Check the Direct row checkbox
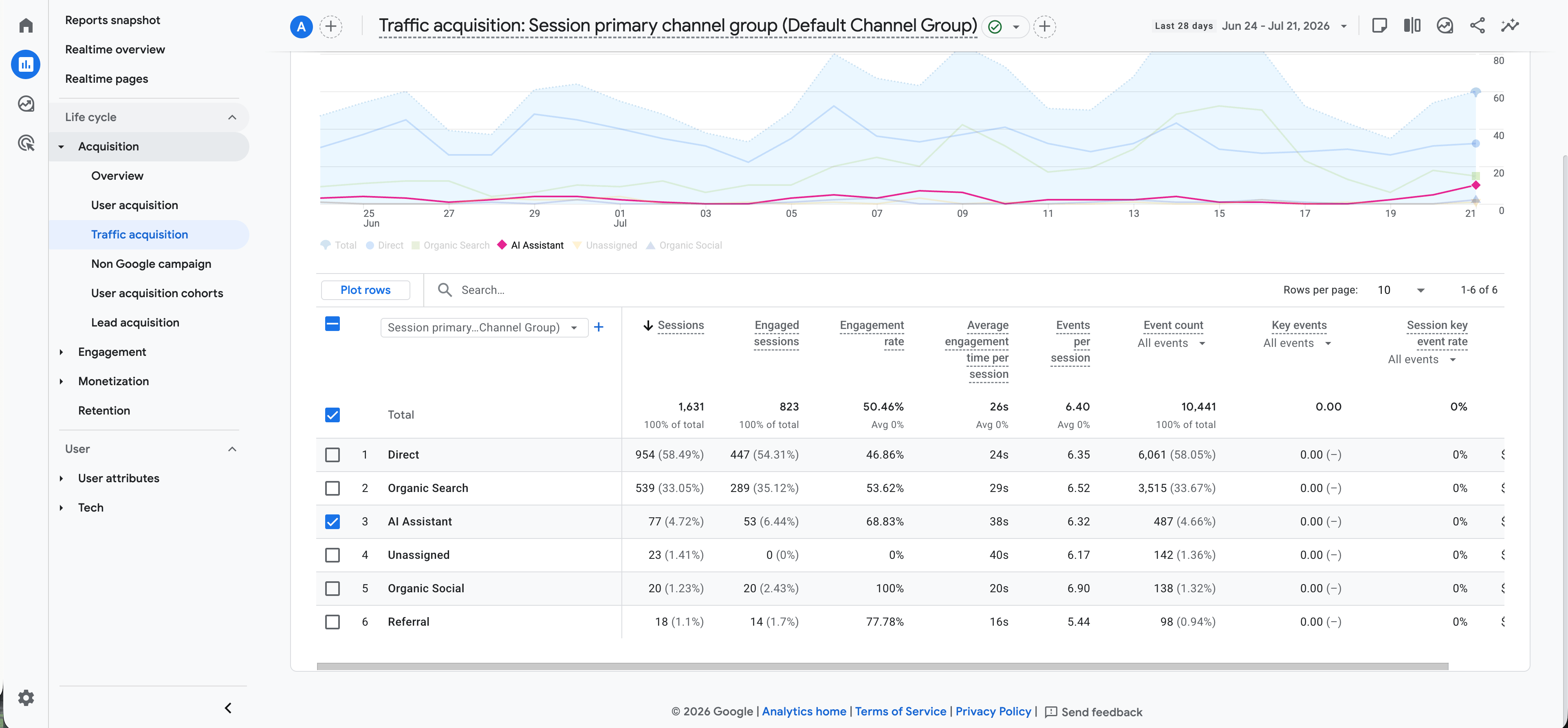 coord(333,455)
